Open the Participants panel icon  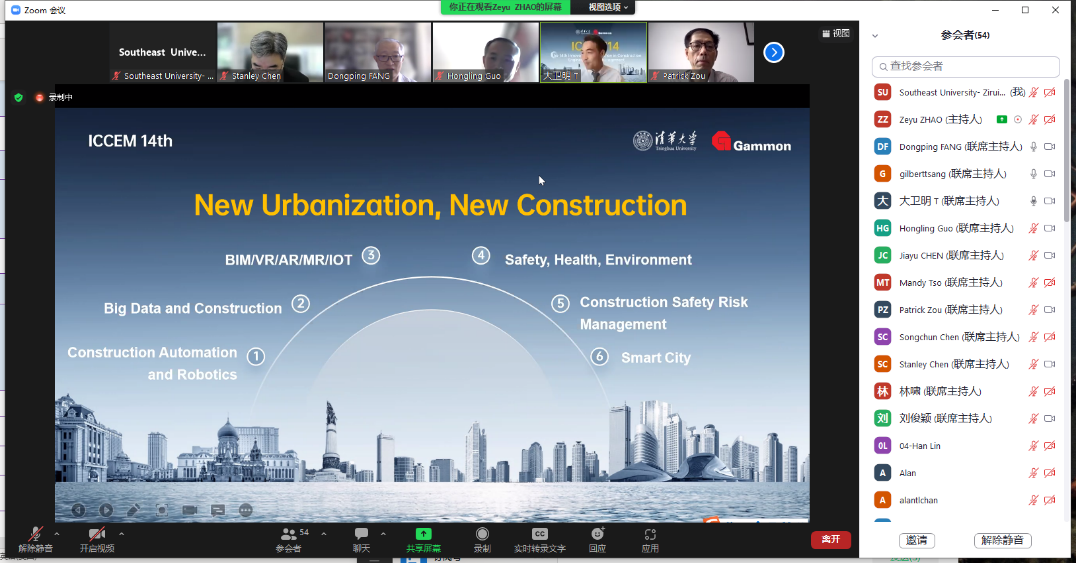(x=289, y=534)
